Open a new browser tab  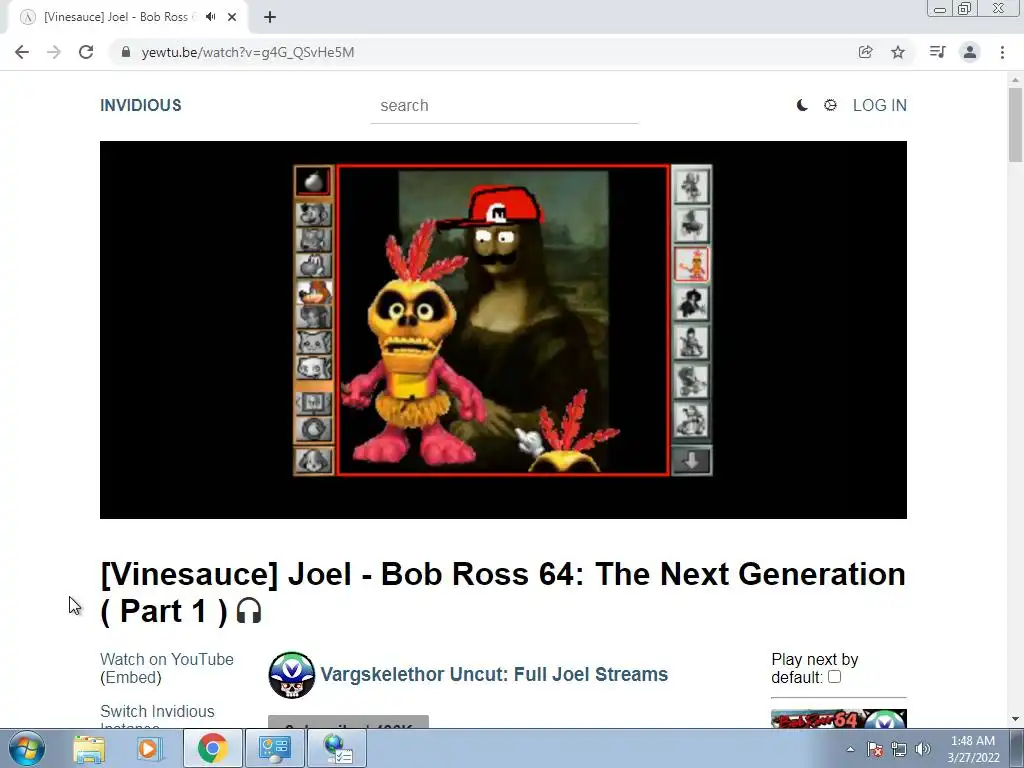270,17
